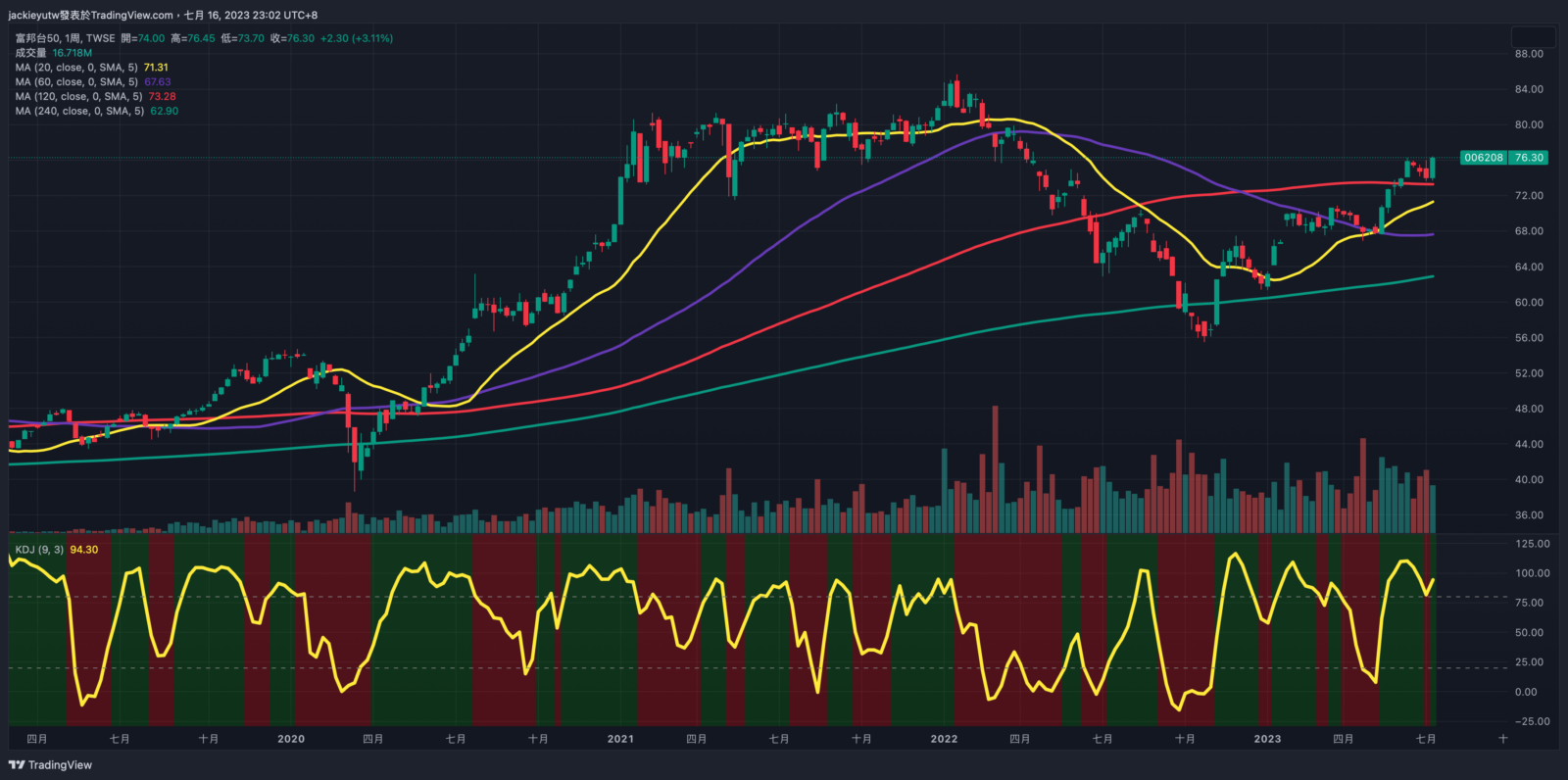Click the plus icon on time axis
Screen dimensions: 1568x780
(1502, 739)
